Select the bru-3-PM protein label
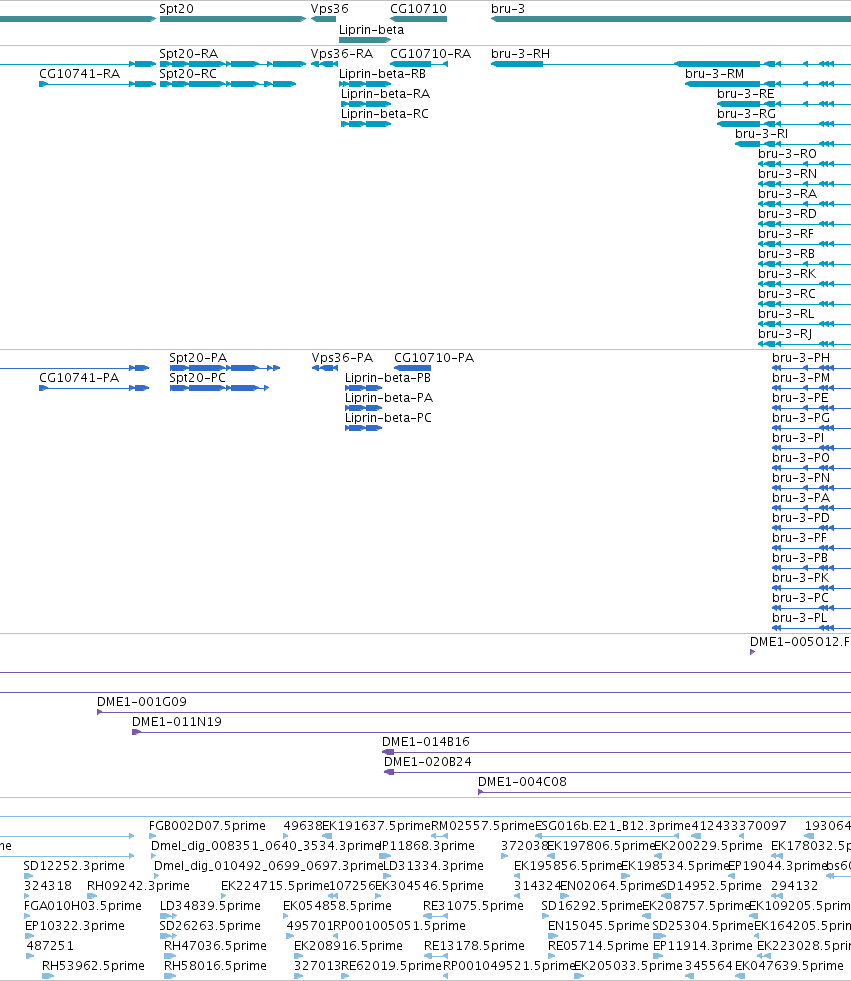 pos(801,378)
